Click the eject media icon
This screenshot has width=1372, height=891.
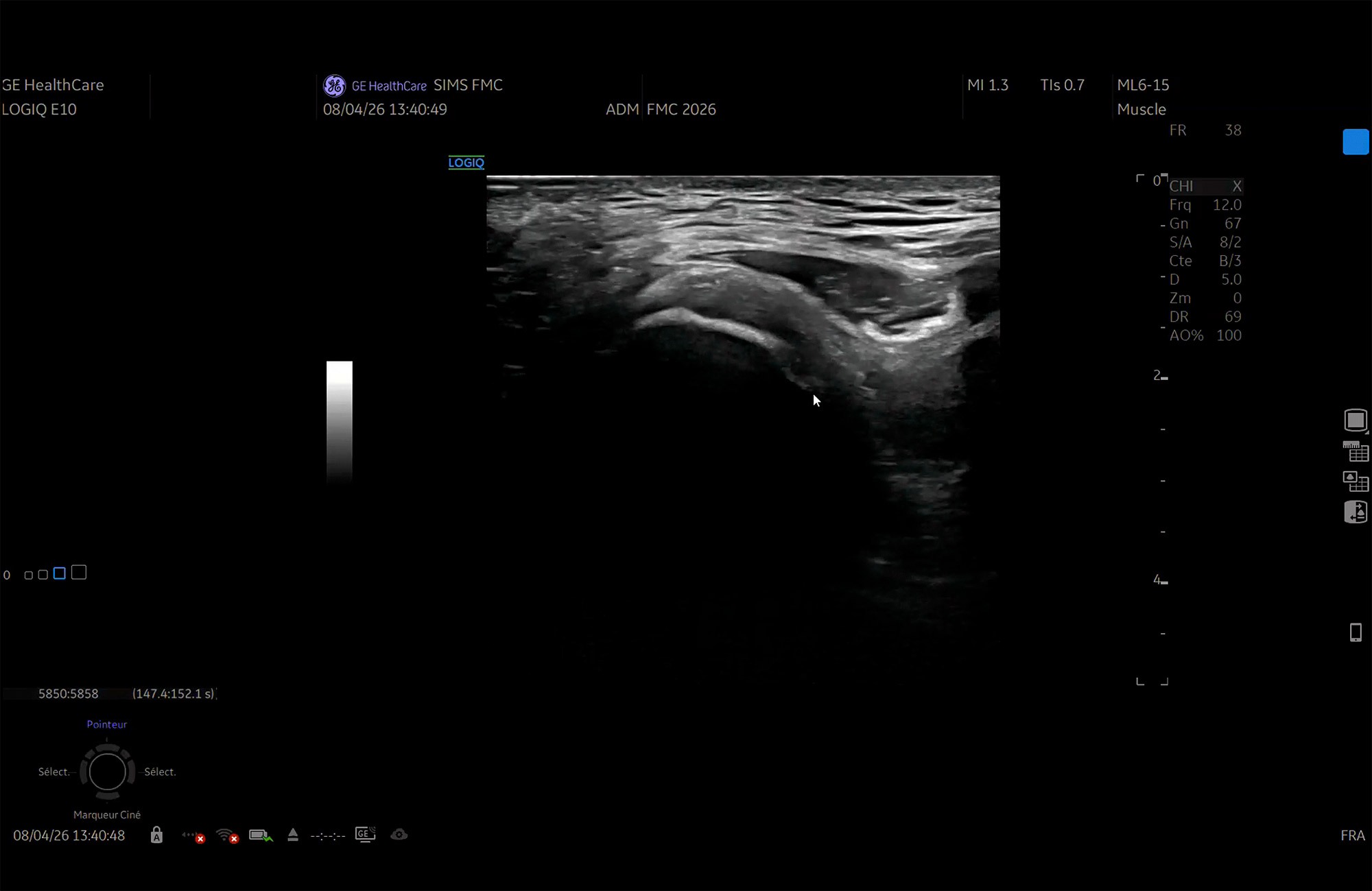click(293, 835)
